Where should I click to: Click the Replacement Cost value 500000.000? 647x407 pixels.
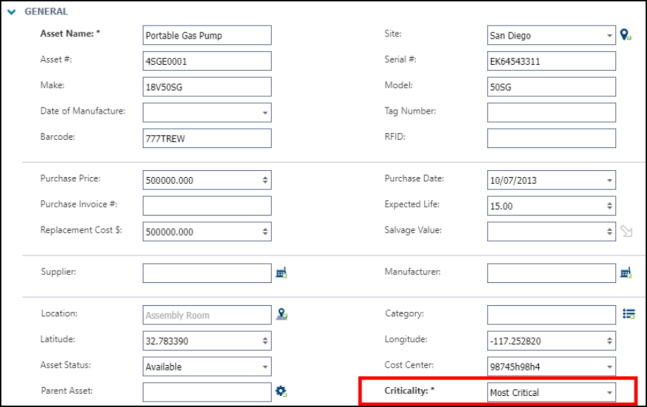coord(169,232)
